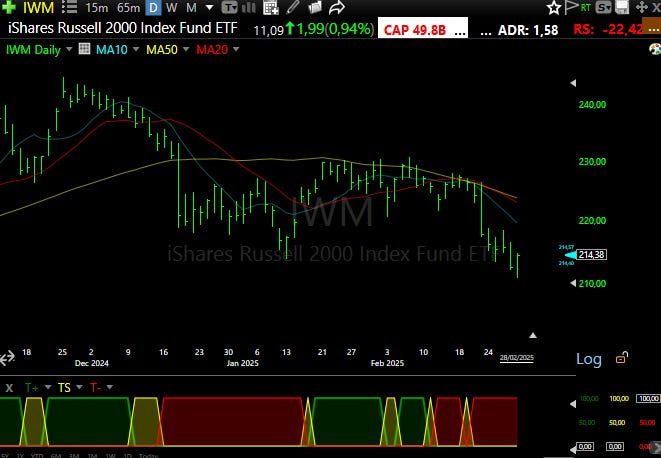Click the red T- indicator label
661x458 pixels.
[x=95, y=388]
